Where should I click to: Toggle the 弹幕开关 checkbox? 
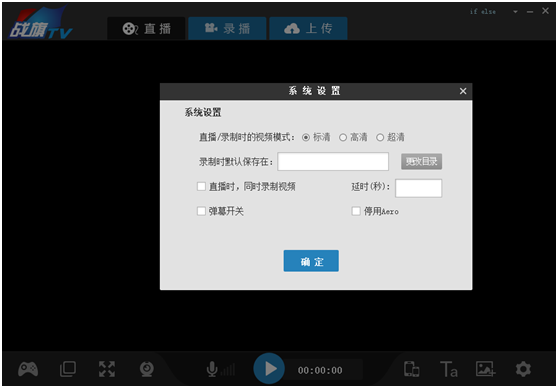201,211
